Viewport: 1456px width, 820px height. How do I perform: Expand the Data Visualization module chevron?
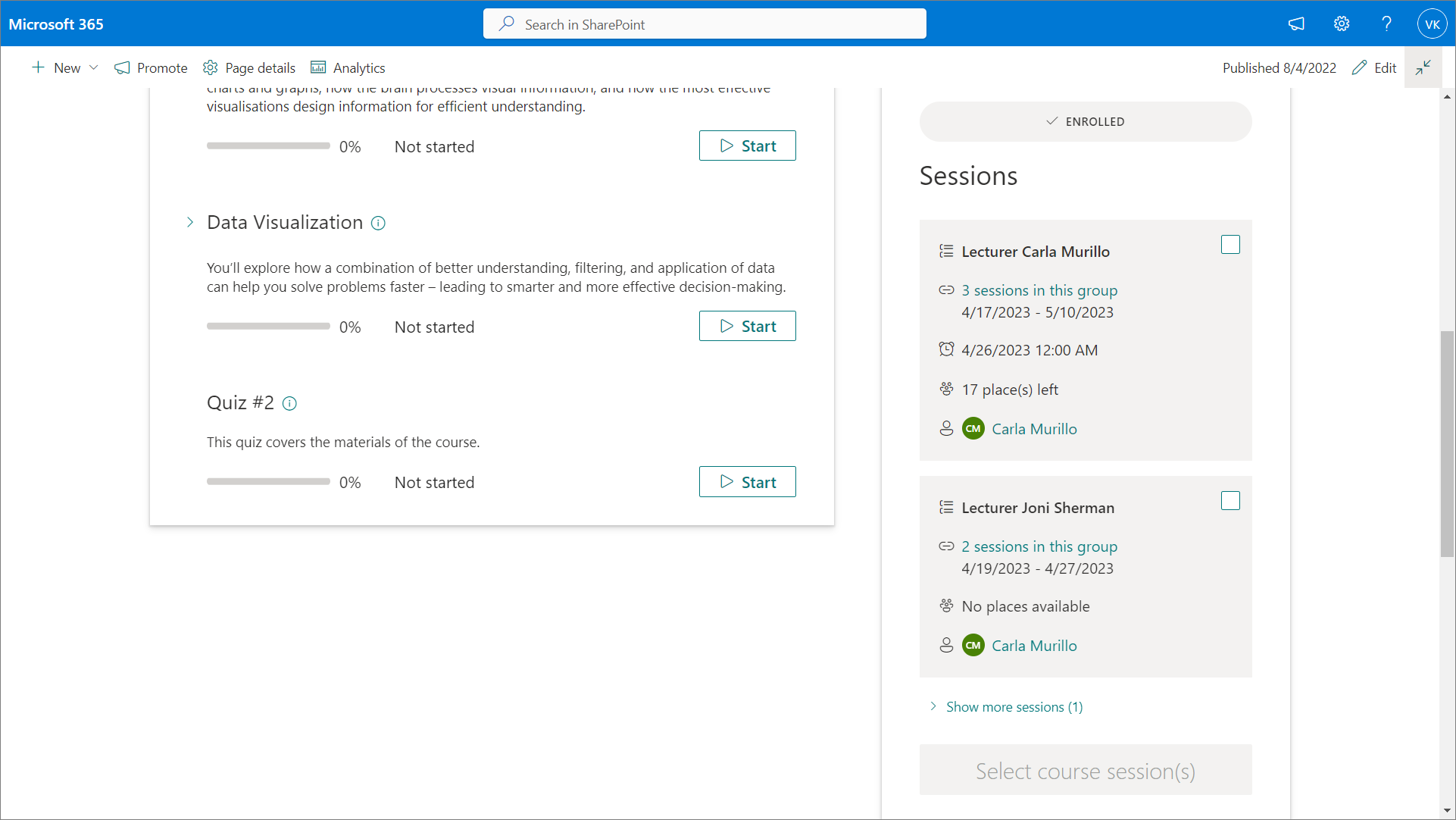point(189,223)
